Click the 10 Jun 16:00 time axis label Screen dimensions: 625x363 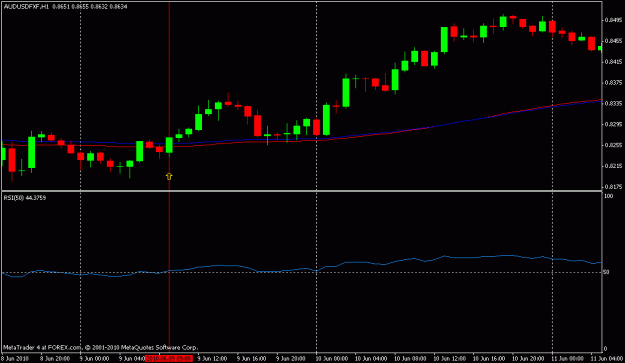(489, 359)
